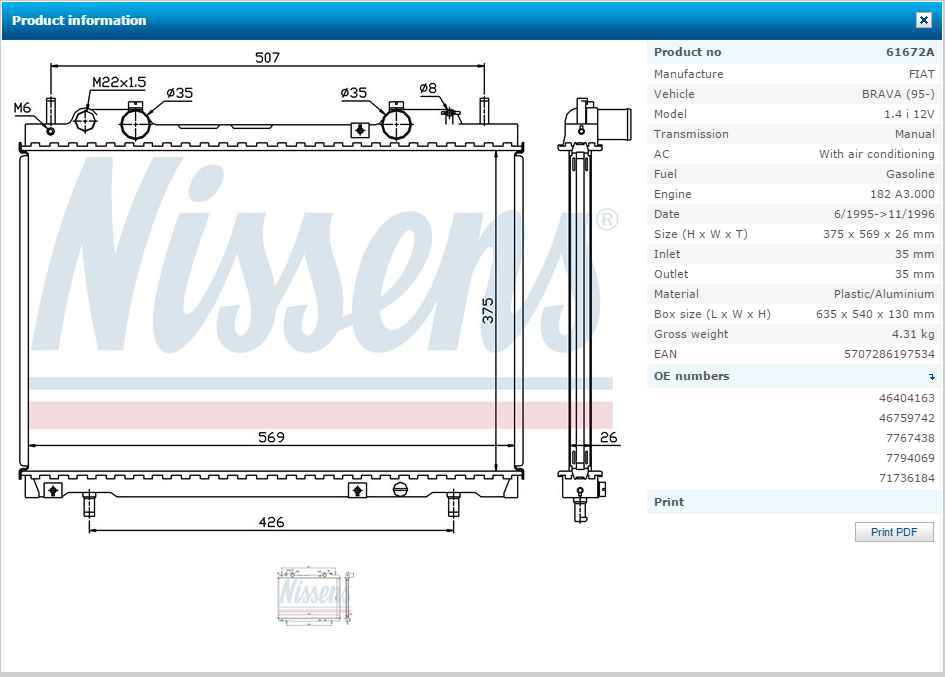Click the Vehicle value BRAVA (95-)
Screen dimensions: 945x677
coord(898,93)
